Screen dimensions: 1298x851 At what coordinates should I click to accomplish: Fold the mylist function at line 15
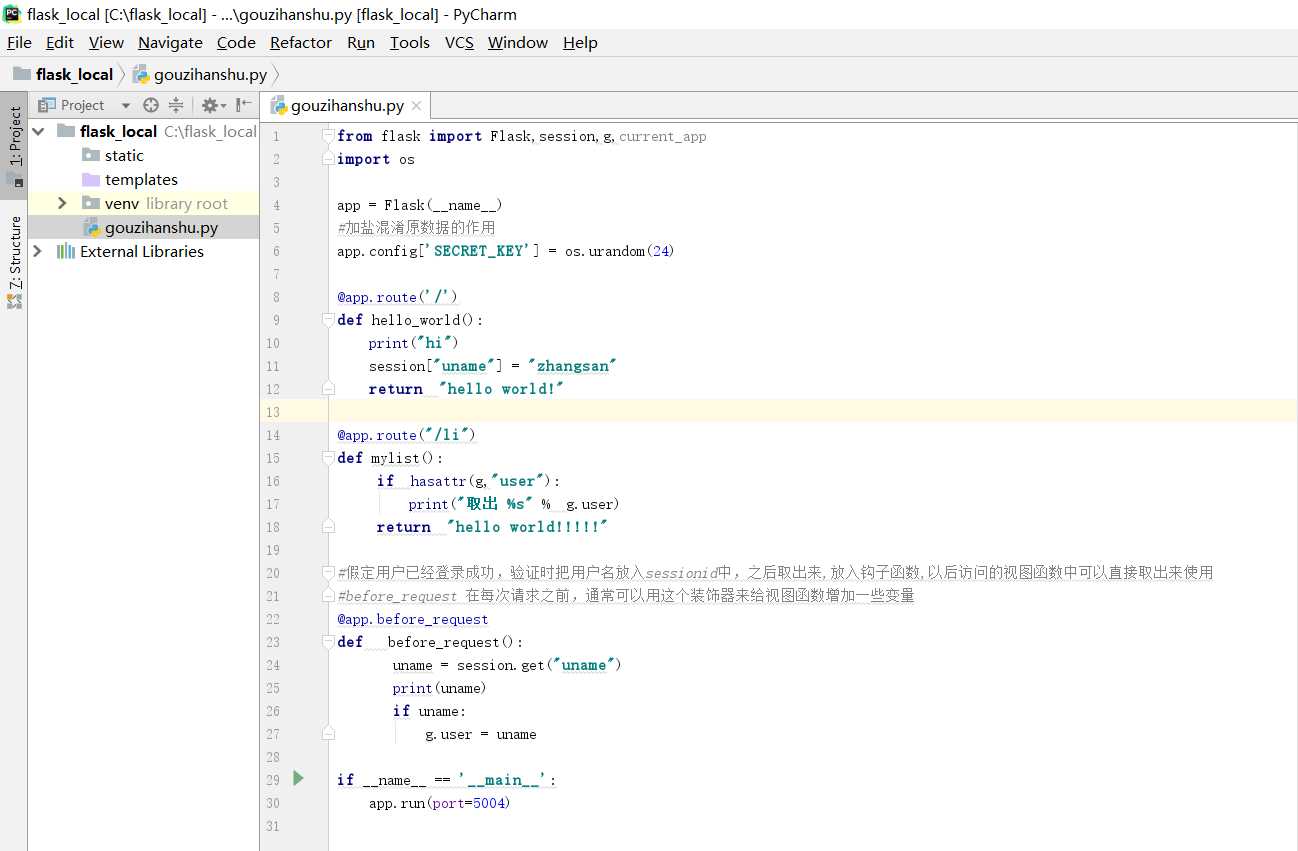328,457
